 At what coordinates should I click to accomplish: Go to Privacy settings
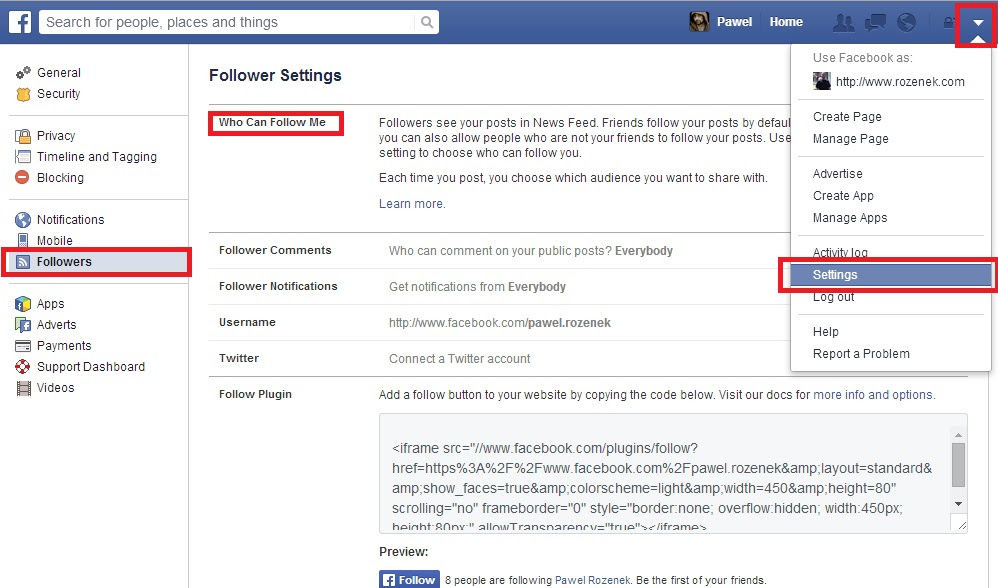[56, 136]
